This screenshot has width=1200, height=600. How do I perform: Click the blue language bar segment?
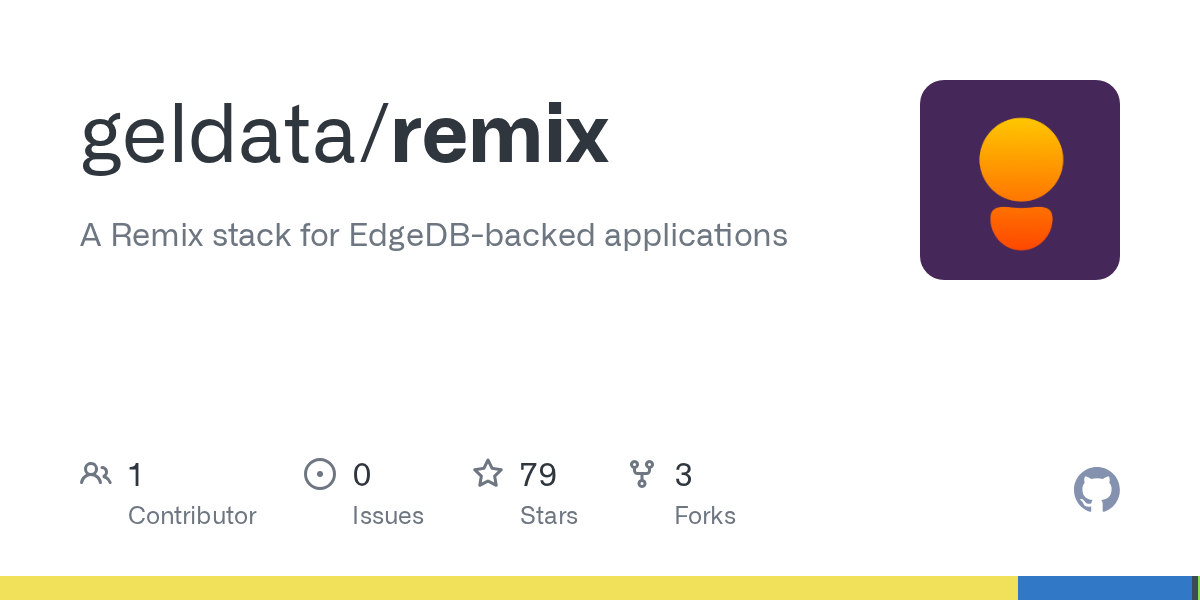tap(1105, 588)
